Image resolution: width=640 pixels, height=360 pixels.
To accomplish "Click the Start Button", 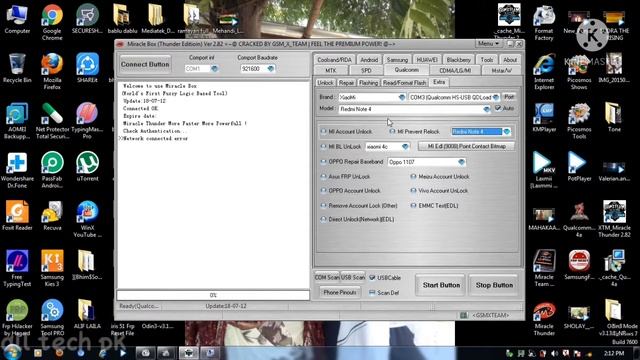I will (441, 285).
